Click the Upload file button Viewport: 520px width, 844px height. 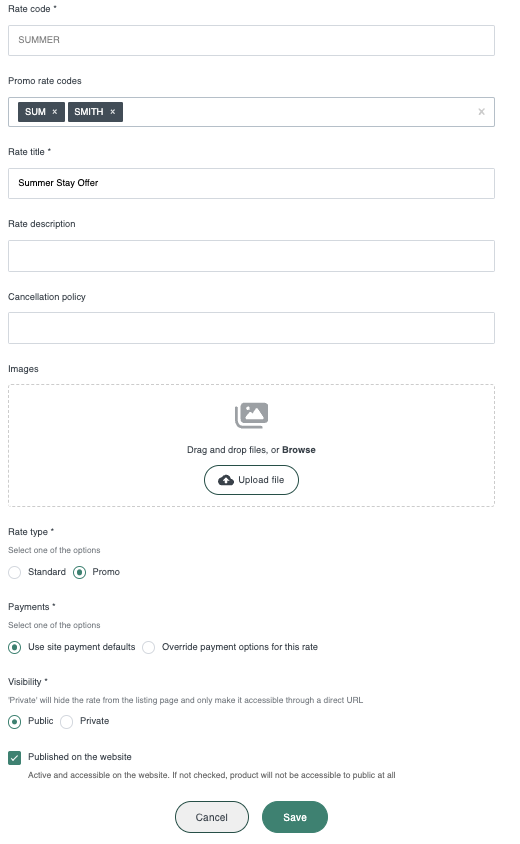point(251,480)
